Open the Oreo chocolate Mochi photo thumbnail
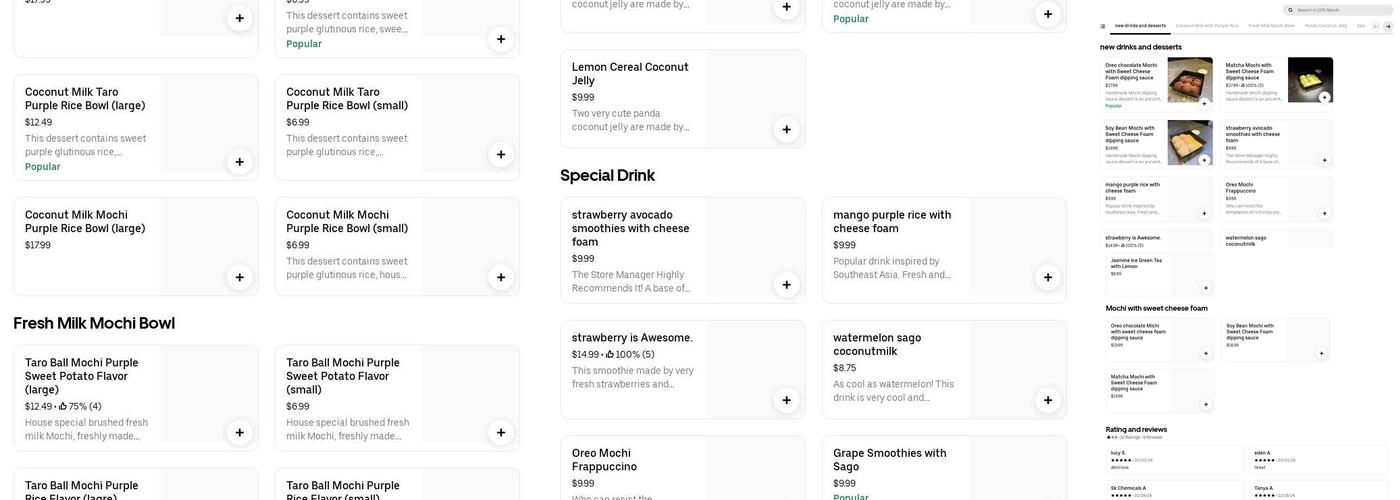This screenshot has width=1400, height=500. (x=1189, y=80)
